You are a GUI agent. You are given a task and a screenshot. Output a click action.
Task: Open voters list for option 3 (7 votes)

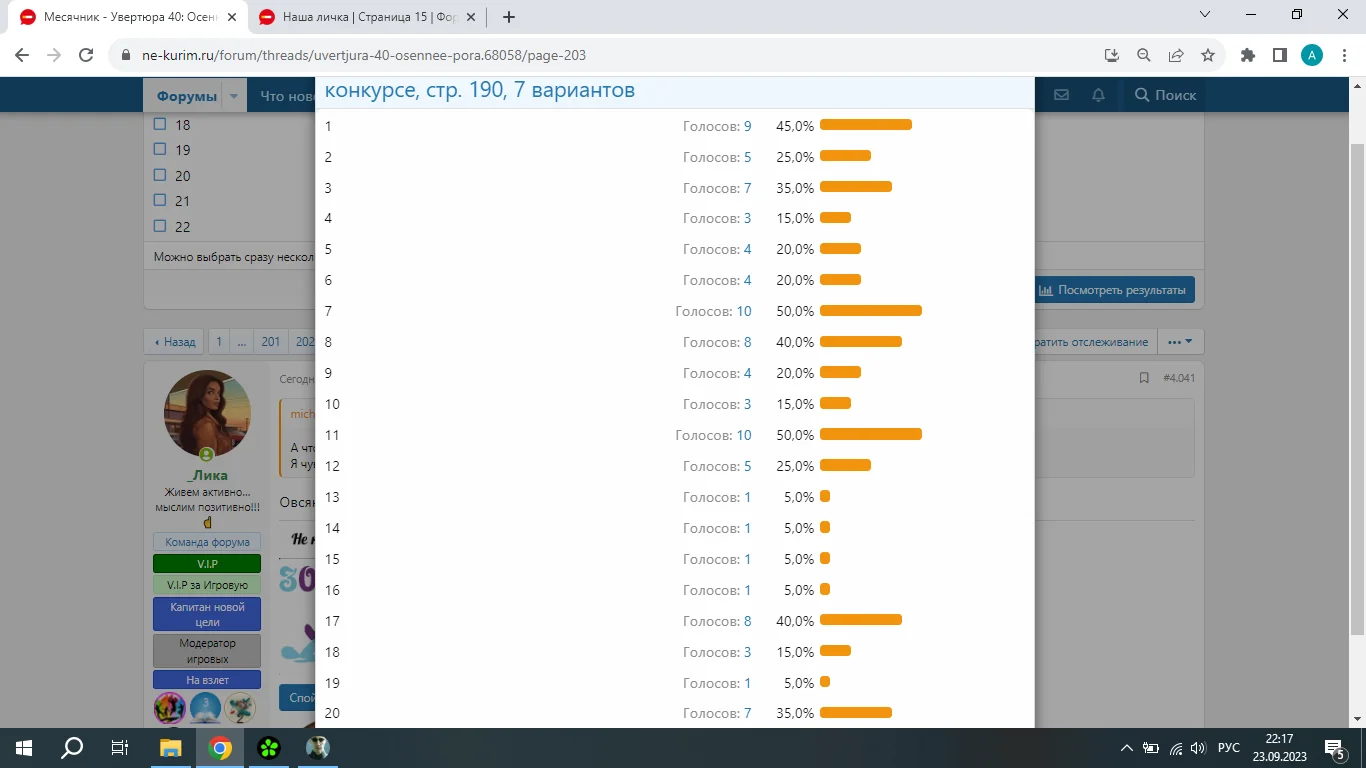pos(748,188)
